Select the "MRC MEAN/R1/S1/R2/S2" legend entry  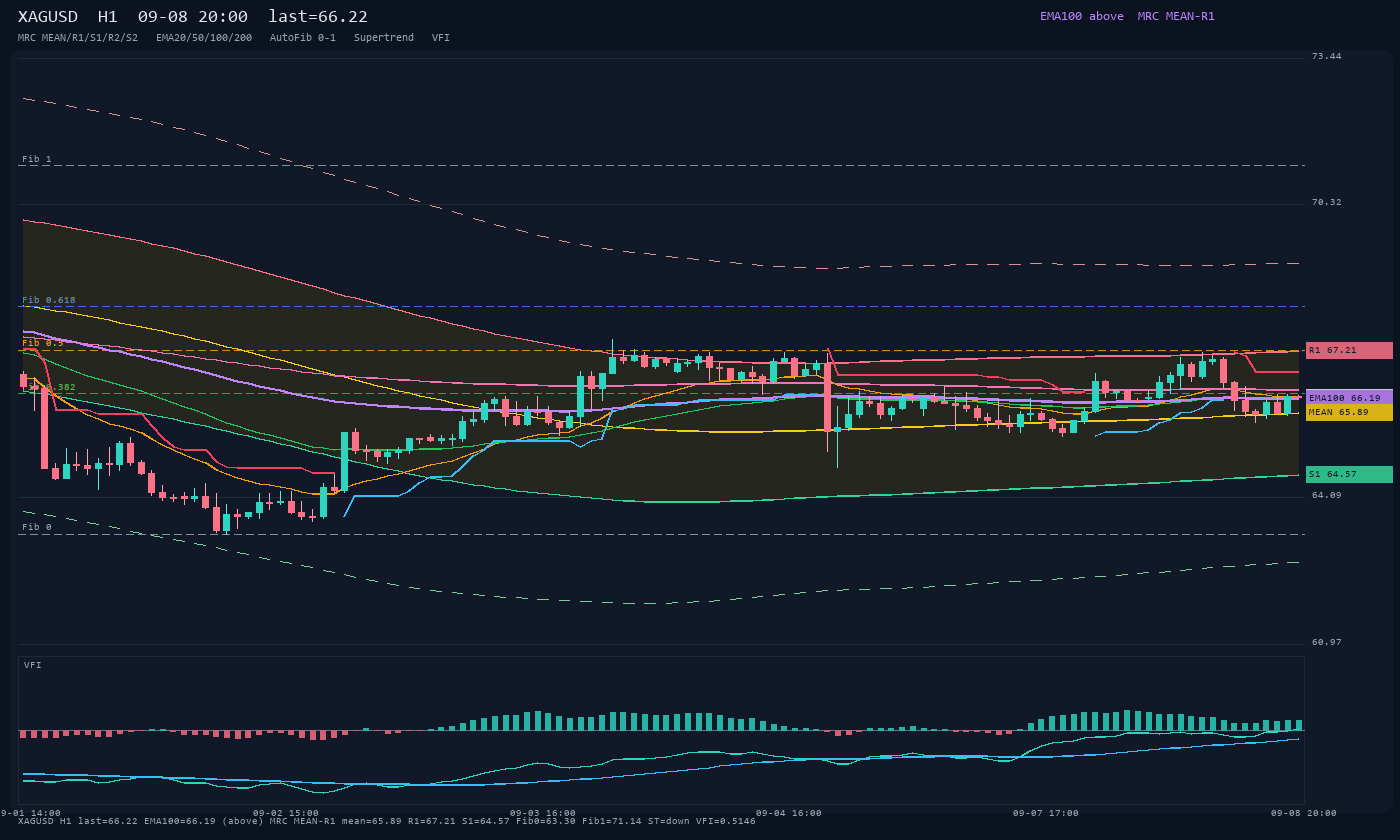pos(78,38)
